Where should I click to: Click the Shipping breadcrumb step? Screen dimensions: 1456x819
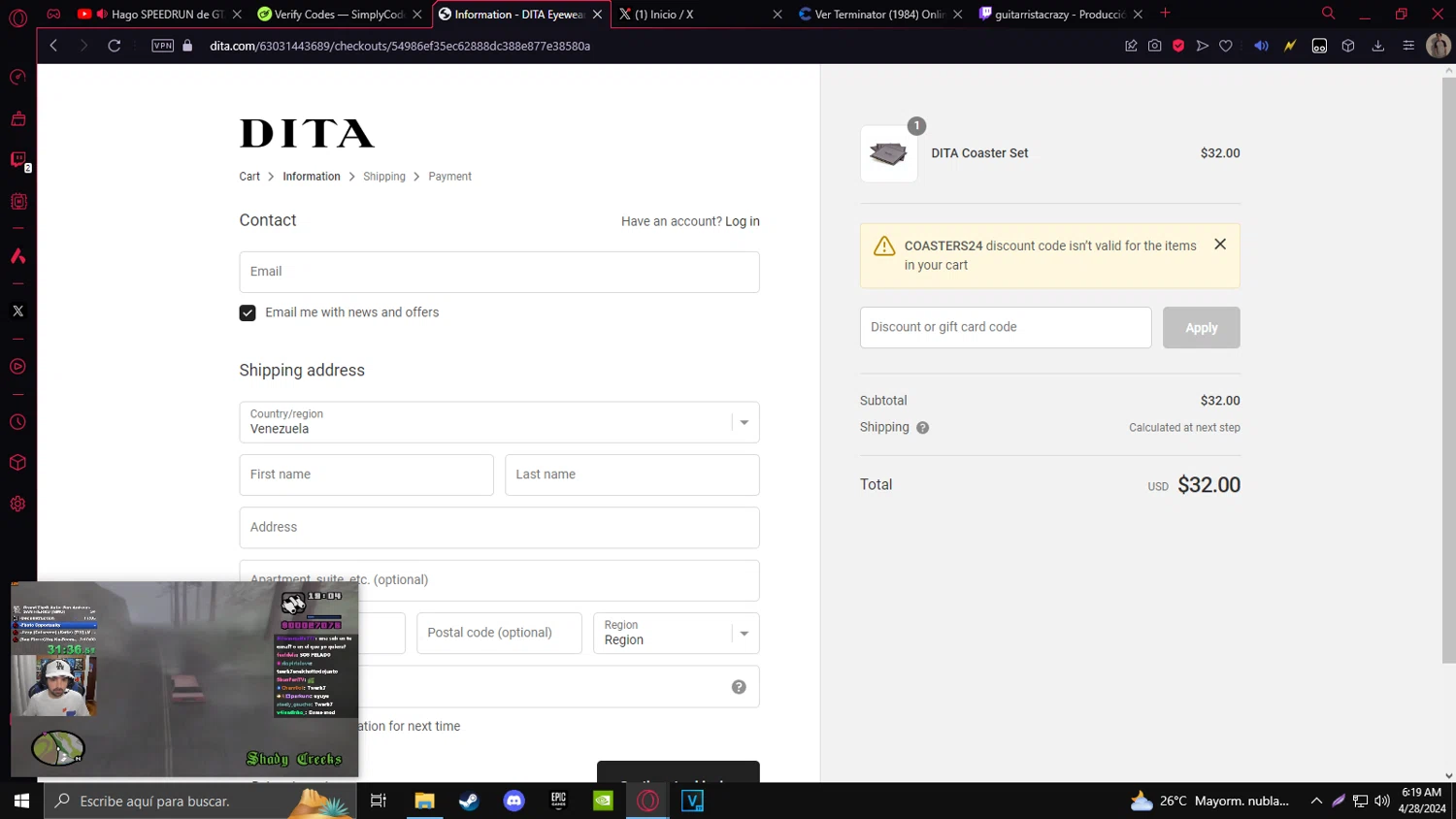click(384, 177)
